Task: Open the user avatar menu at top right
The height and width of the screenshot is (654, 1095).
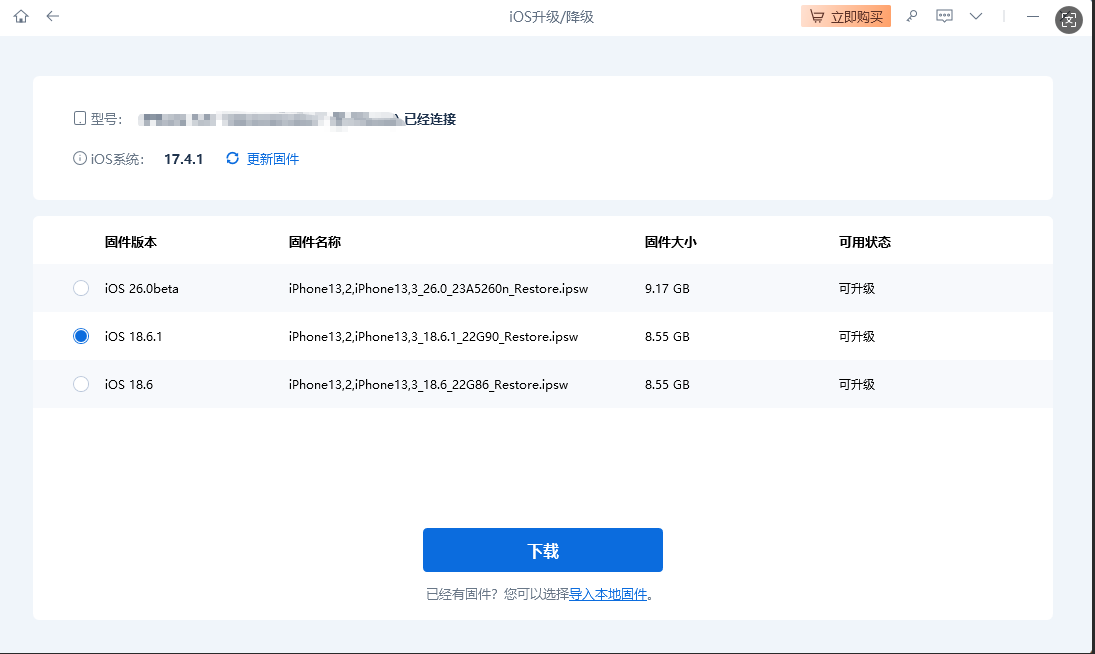Action: click(1068, 19)
